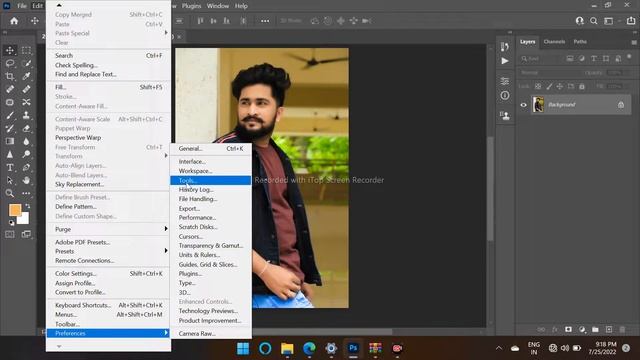Open the background white color swatch
The image size is (640, 360).
[x=24, y=219]
